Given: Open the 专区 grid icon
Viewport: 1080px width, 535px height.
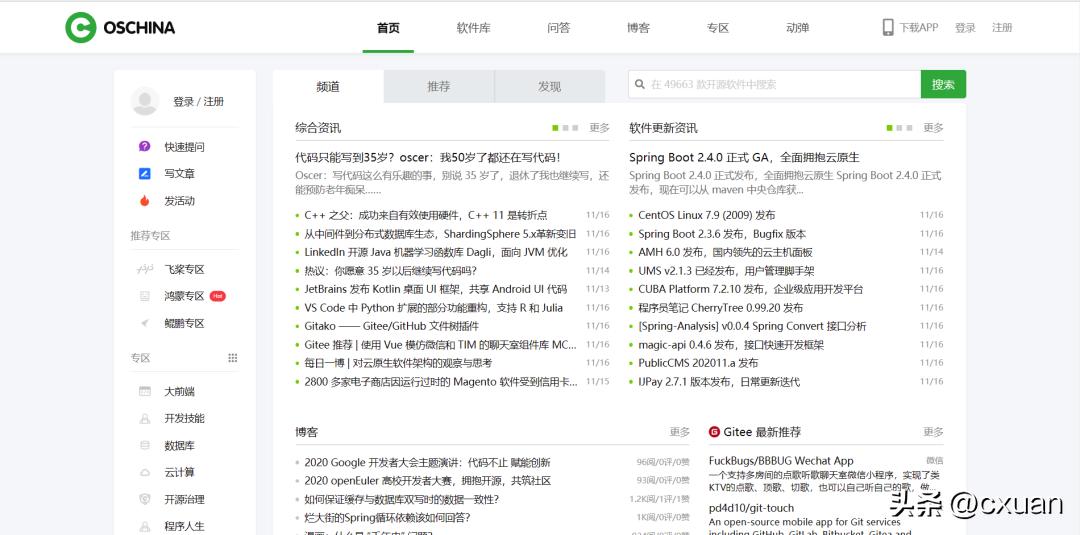Looking at the screenshot, I should click(233, 358).
